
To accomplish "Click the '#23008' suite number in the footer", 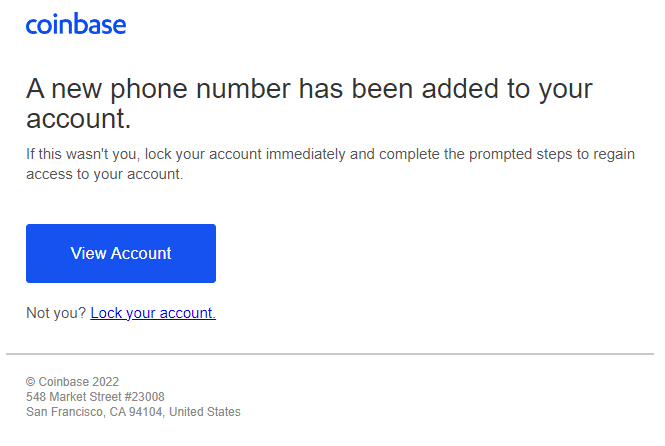I will (143, 397).
